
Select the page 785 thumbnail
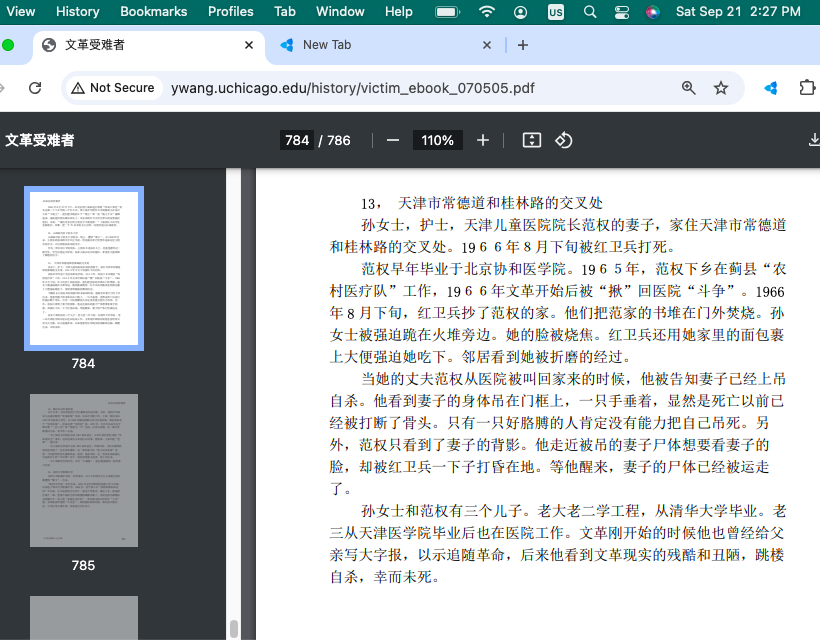83,470
